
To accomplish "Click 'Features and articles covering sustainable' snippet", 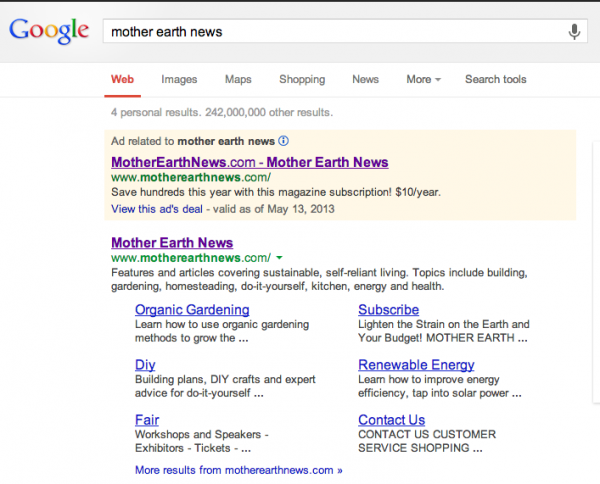I will 320,279.
